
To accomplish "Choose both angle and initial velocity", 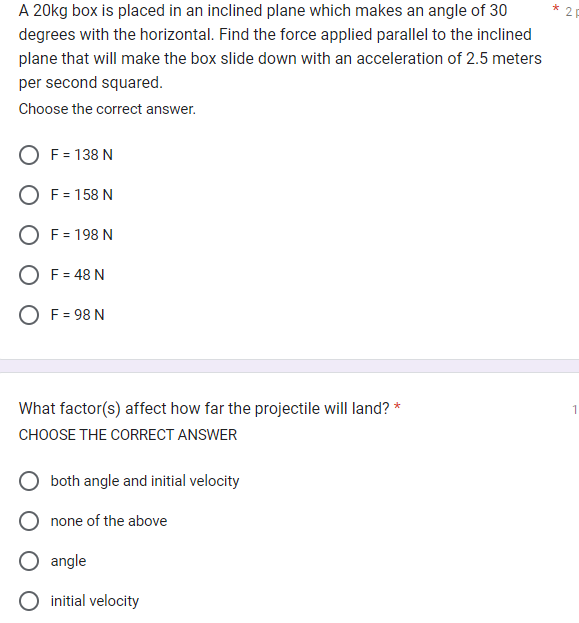I will click(x=29, y=481).
